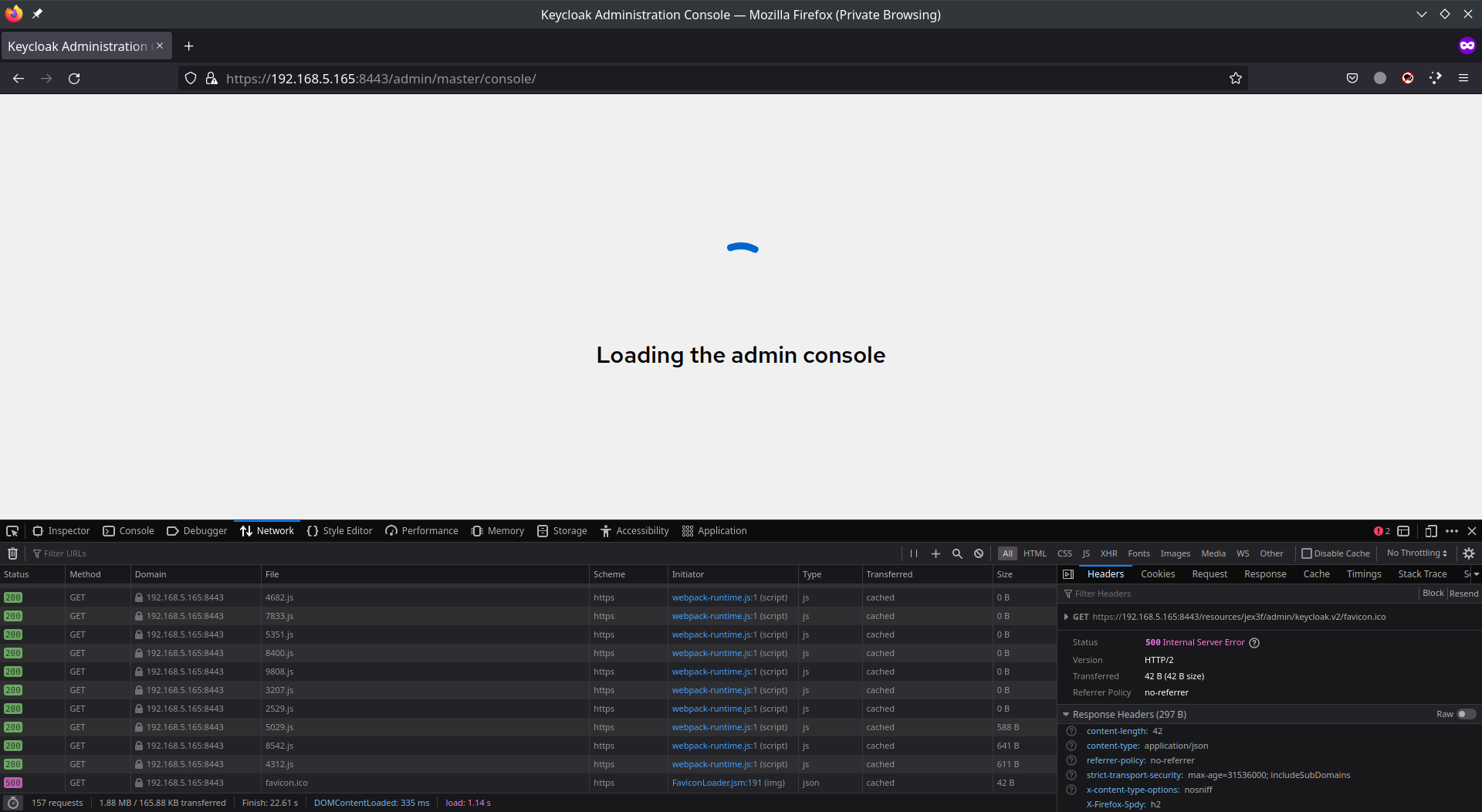
Task: Collapse the request details sidebar
Action: tap(1068, 574)
